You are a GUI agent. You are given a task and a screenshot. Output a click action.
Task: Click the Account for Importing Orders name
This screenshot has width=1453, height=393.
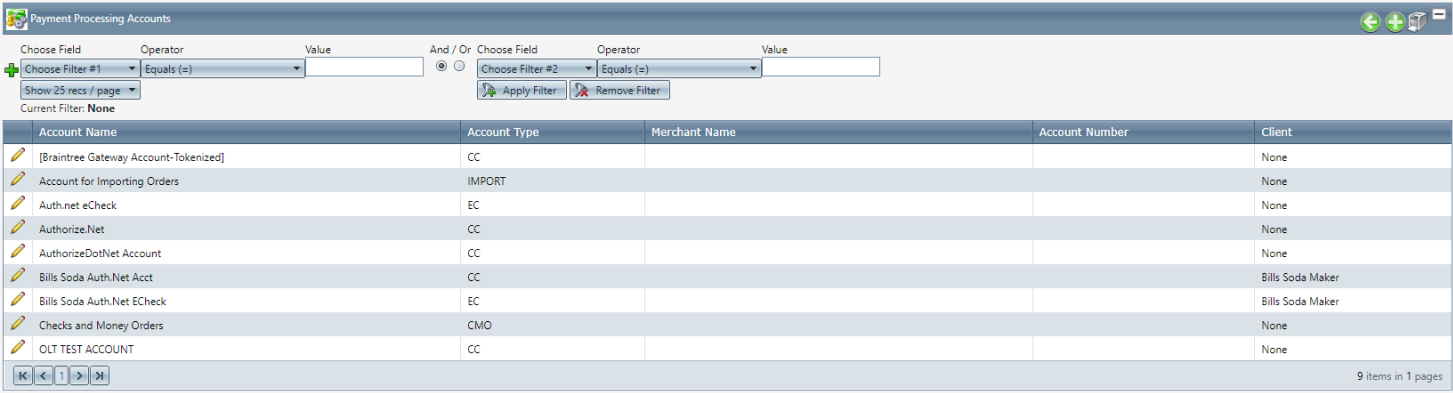(109, 181)
